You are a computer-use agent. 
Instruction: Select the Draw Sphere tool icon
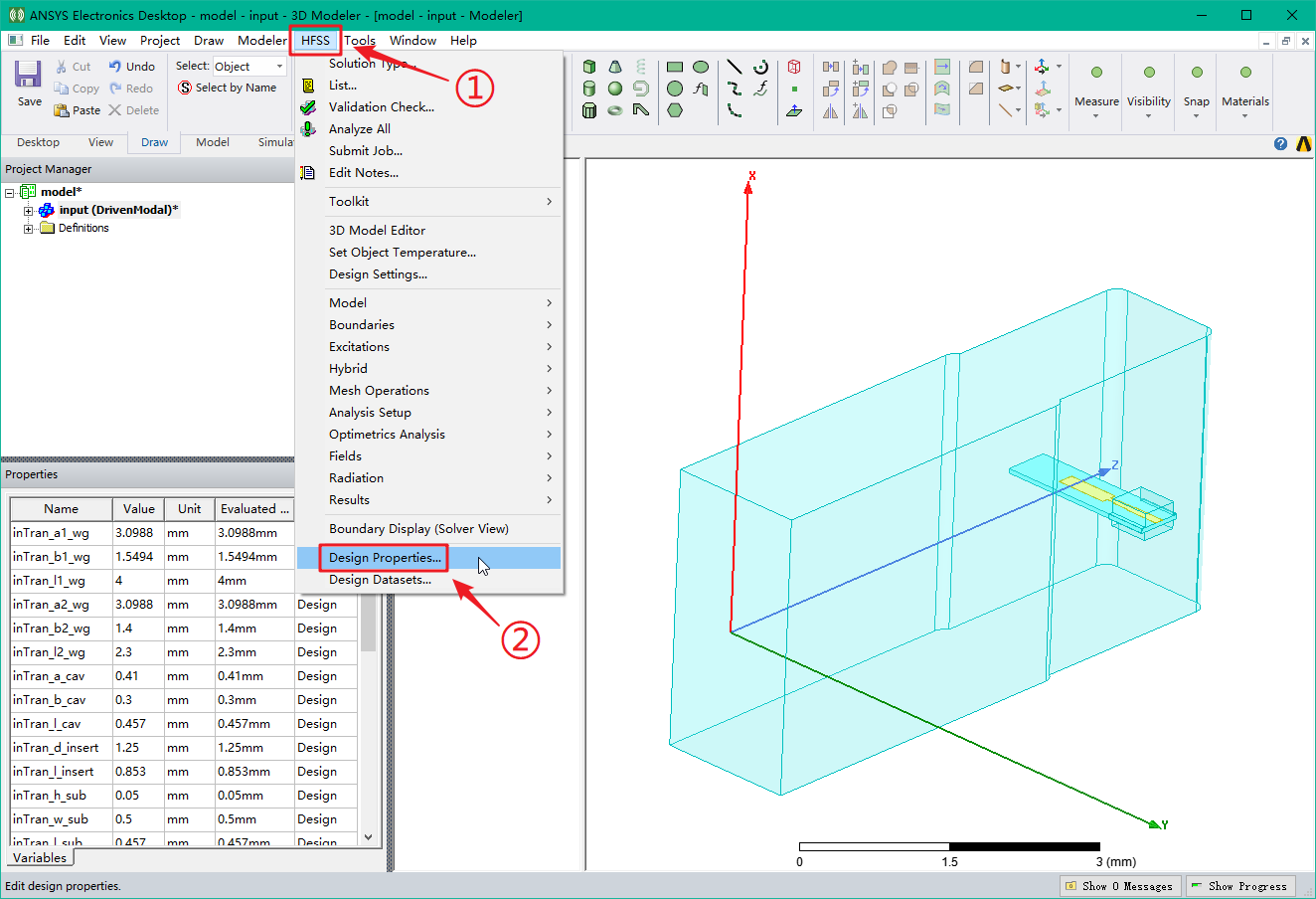click(x=615, y=89)
